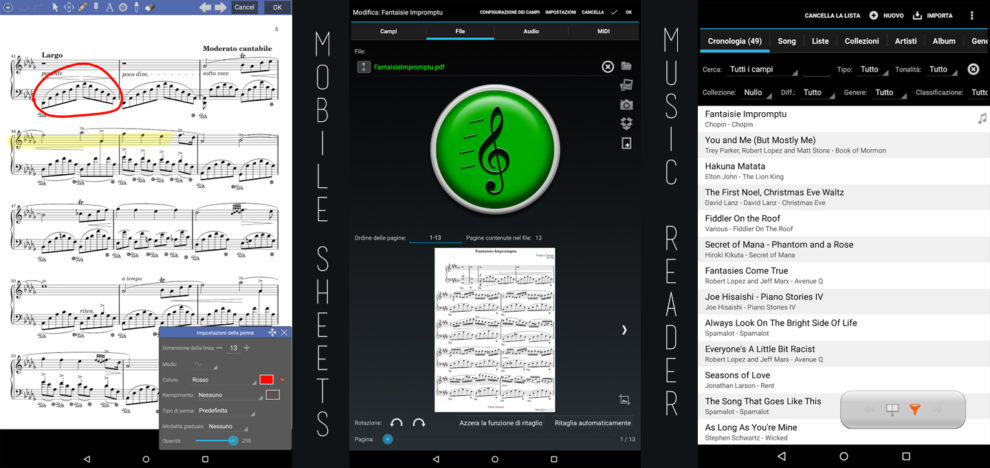The width and height of the screenshot is (990, 468).
Task: Open the Tonalità dropdown
Action: coord(941,69)
